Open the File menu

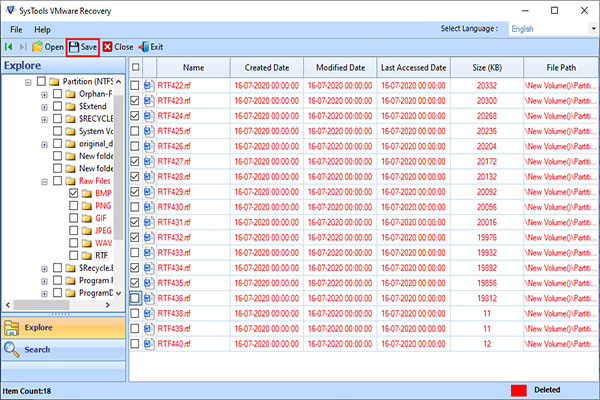coord(15,29)
